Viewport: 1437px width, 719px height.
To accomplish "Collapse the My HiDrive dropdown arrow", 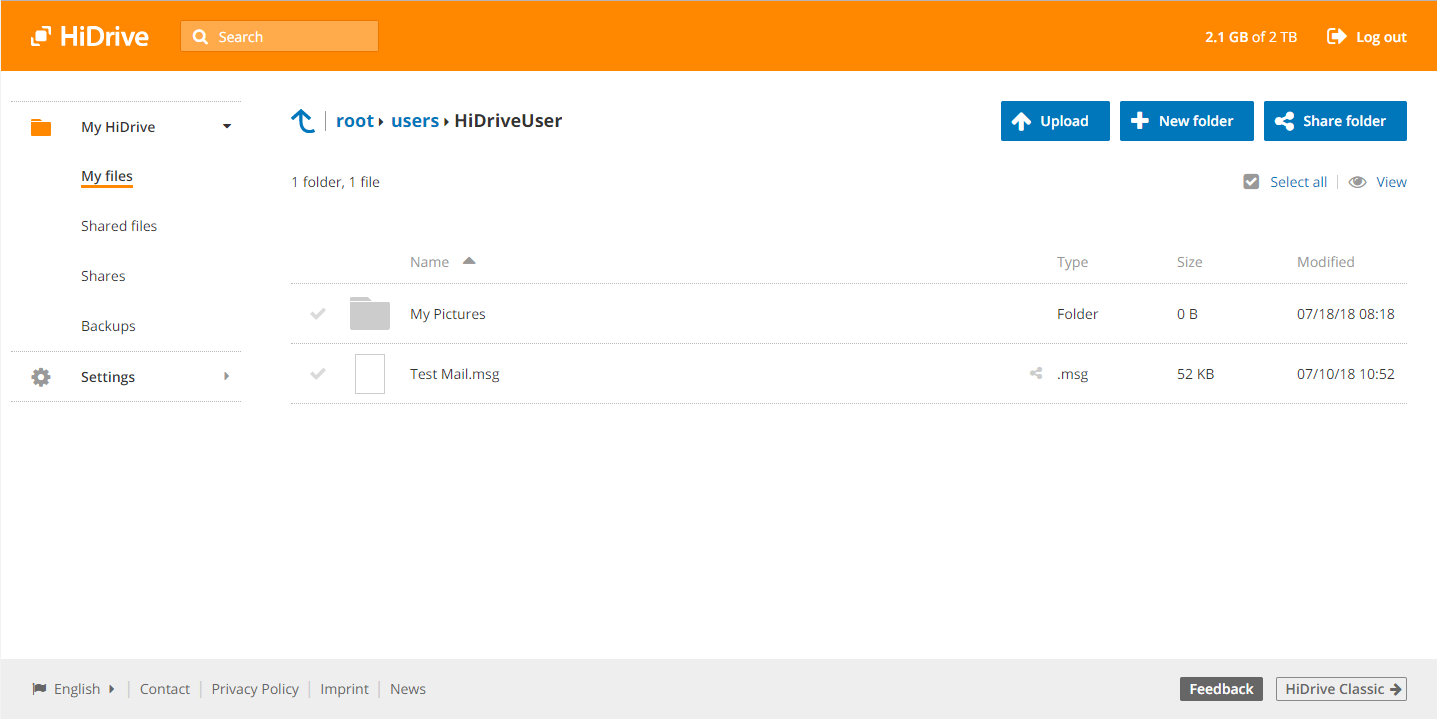I will tap(227, 127).
